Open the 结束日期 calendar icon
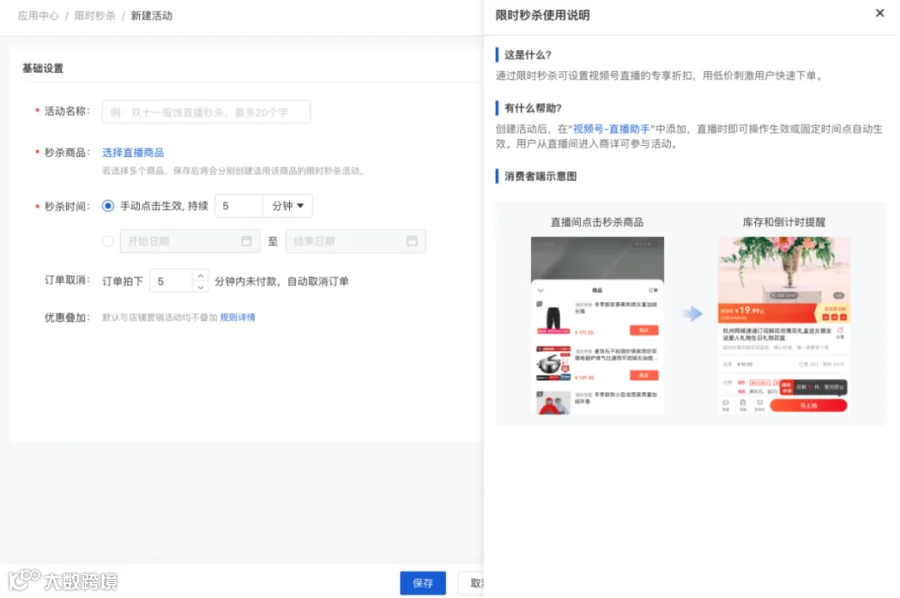900x598 pixels. (x=412, y=241)
